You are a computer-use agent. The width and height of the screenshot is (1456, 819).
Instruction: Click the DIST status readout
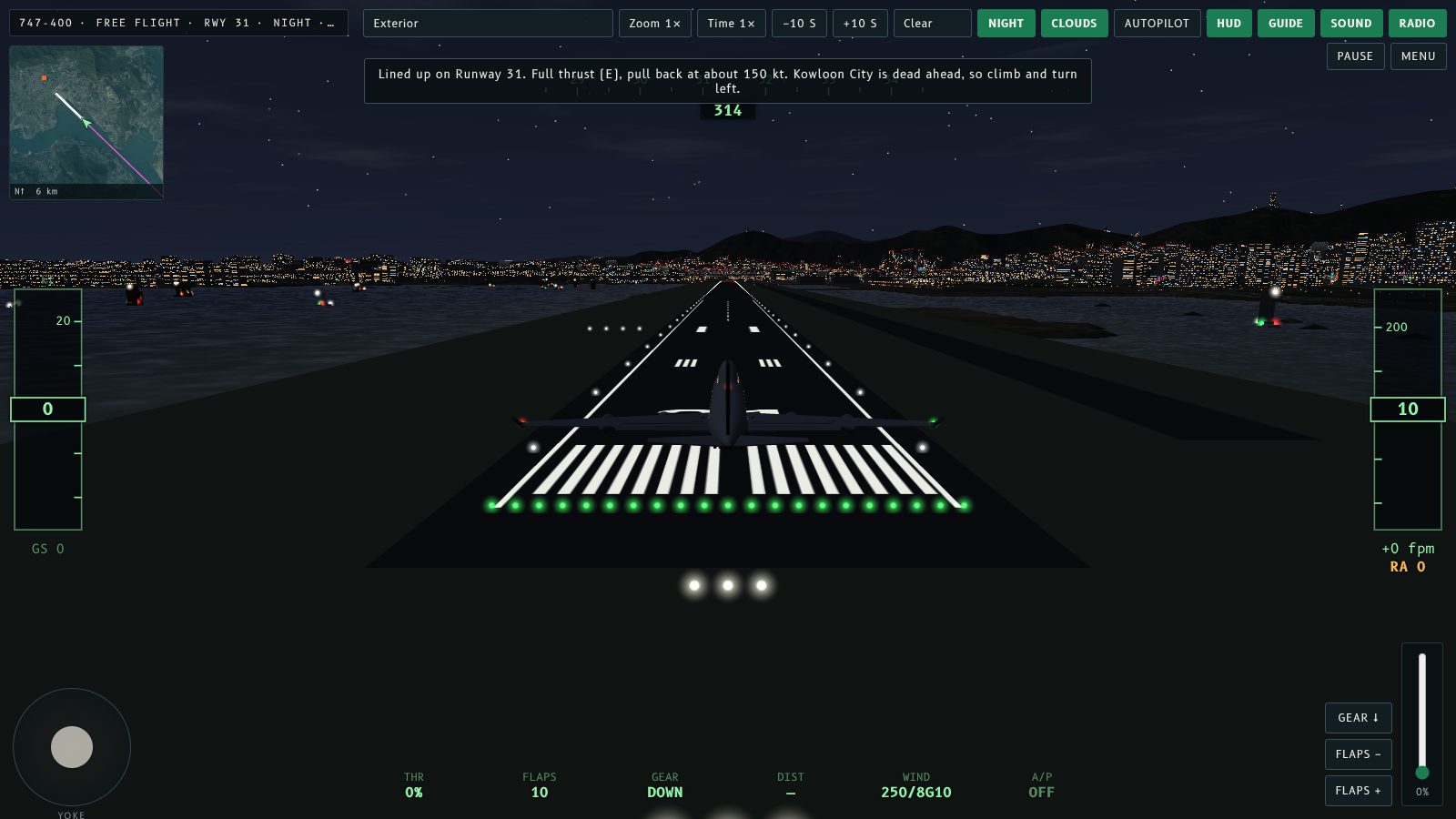tap(791, 785)
